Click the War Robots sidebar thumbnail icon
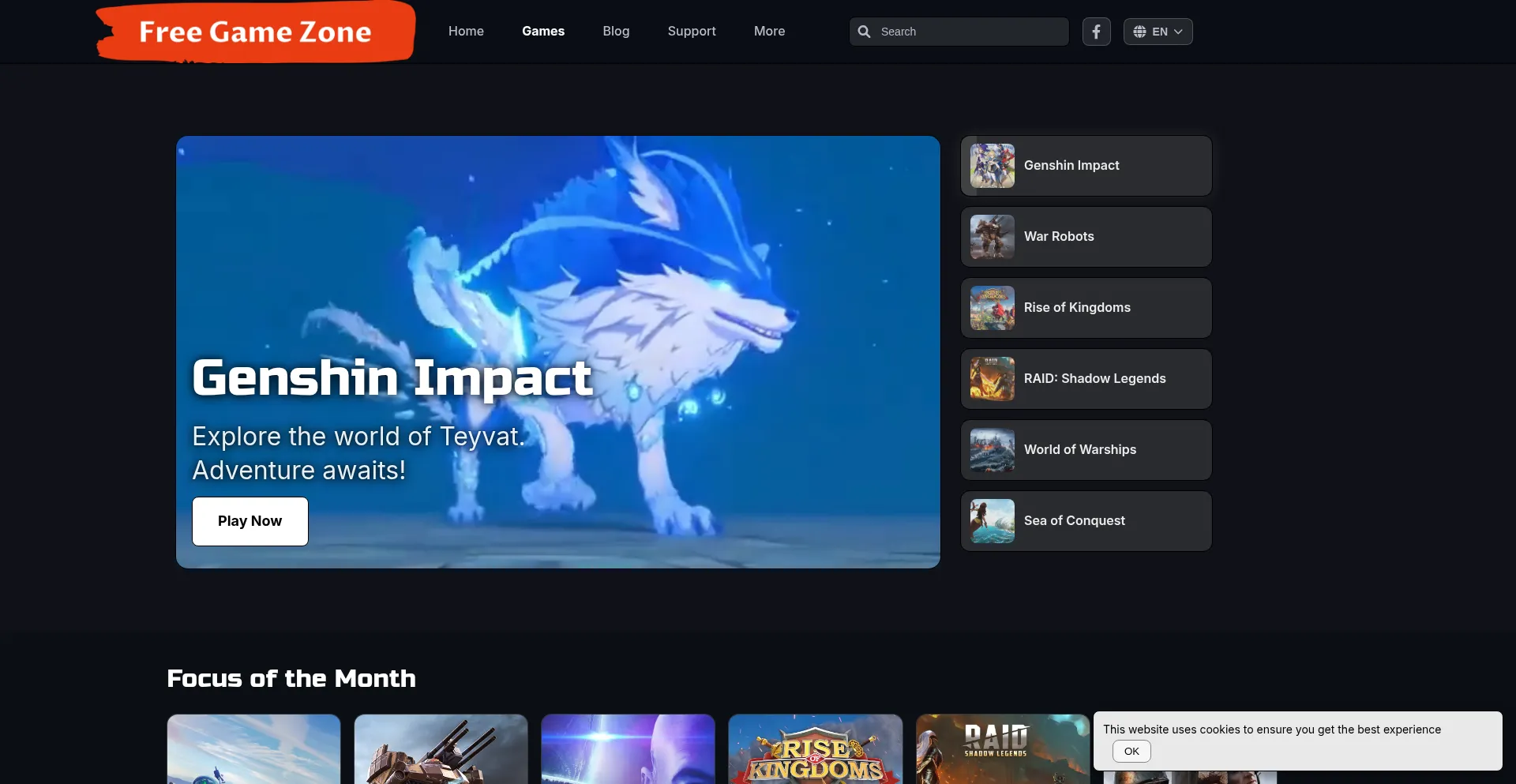This screenshot has height=784, width=1516. [992, 237]
